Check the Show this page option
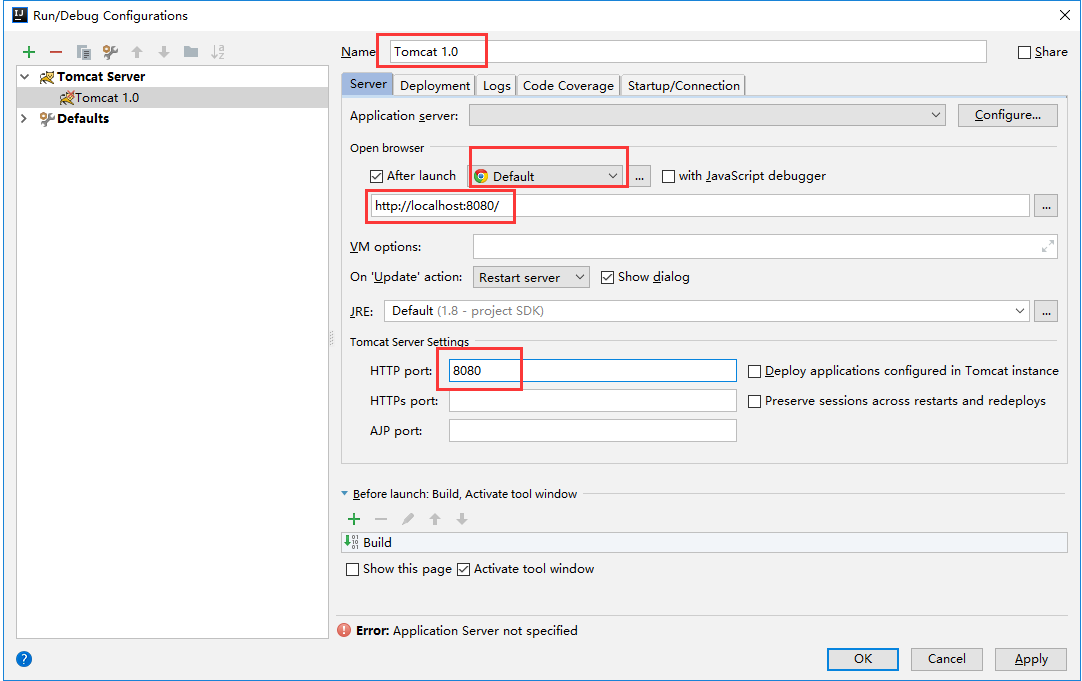Image resolution: width=1082 pixels, height=681 pixels. click(x=352, y=569)
